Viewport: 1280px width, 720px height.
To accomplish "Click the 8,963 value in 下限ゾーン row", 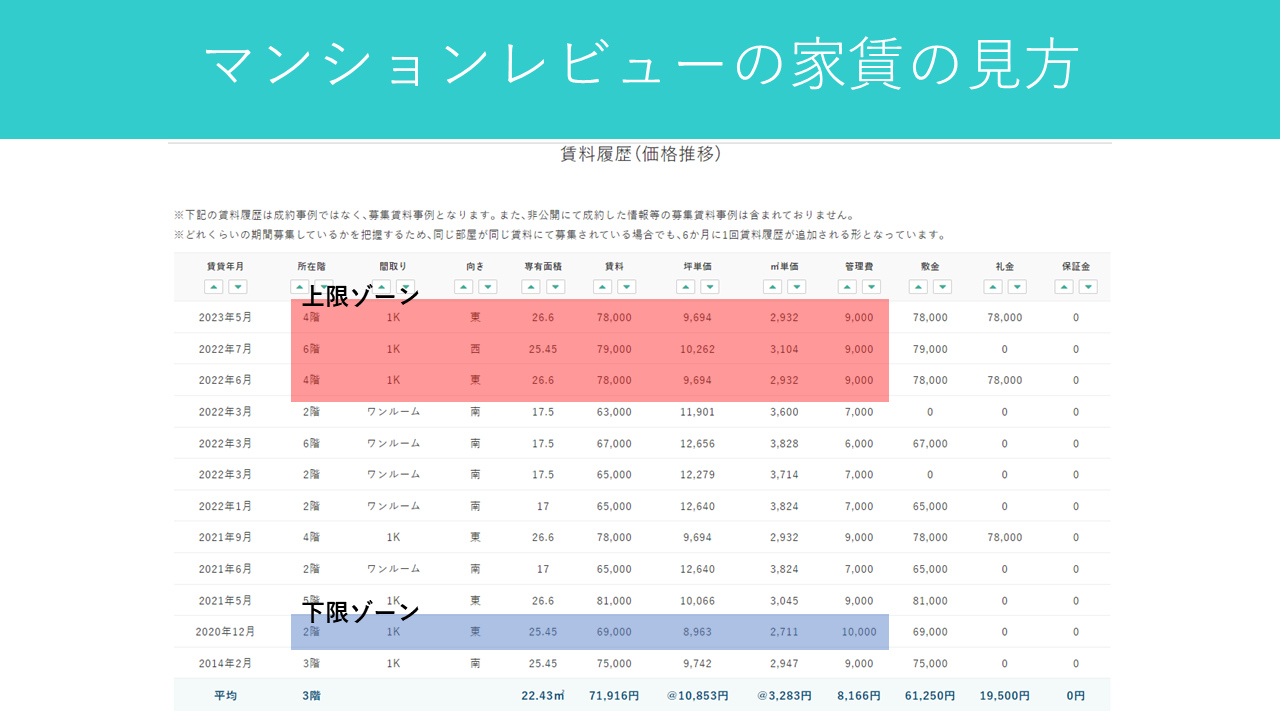I will 697,632.
